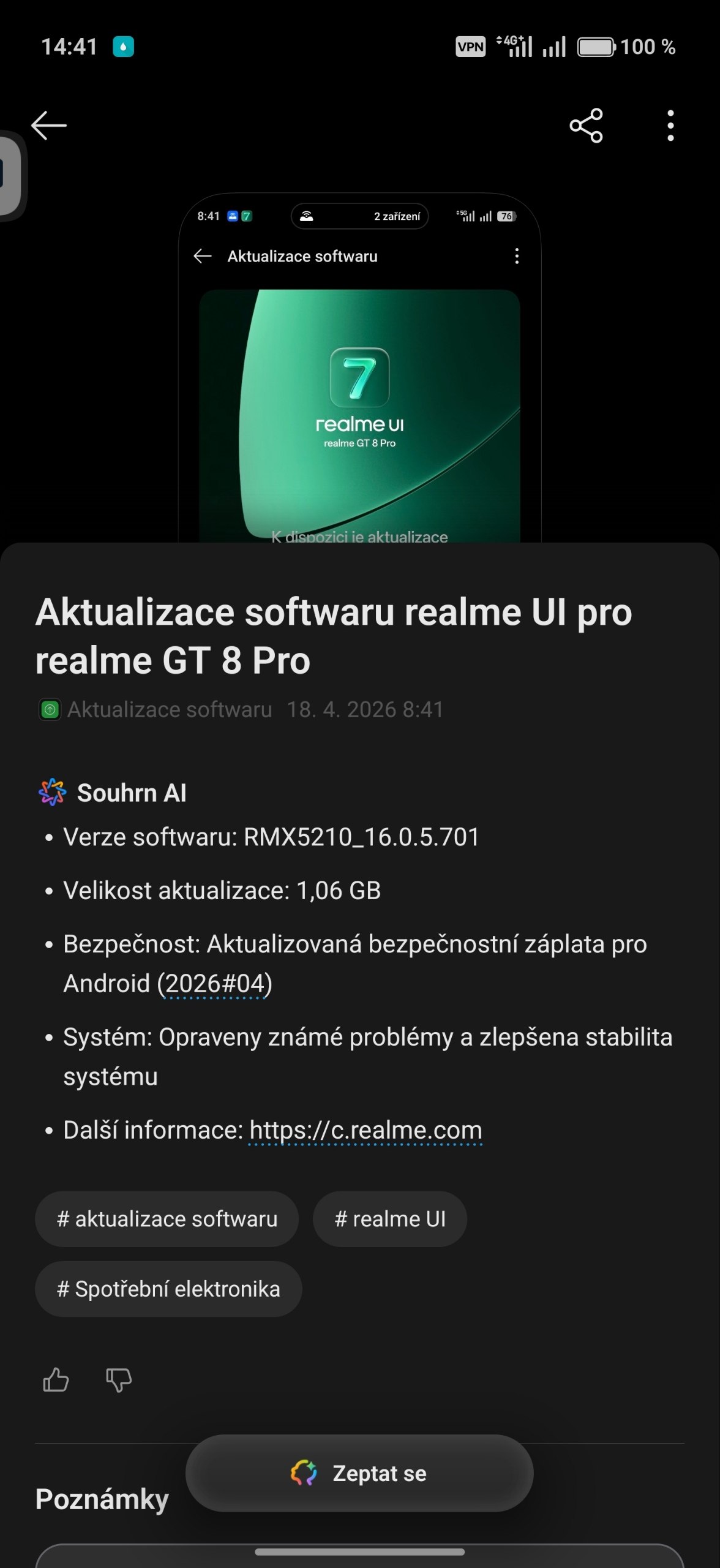Tap the thumbs up feedback icon
Viewport: 720px width, 1568px height.
point(56,1380)
